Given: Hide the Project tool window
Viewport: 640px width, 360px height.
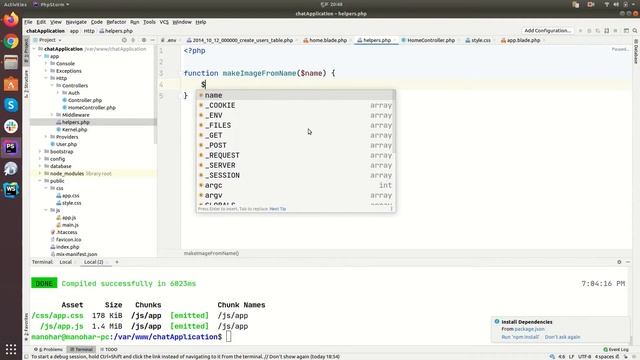Looking at the screenshot, I should (153, 40).
